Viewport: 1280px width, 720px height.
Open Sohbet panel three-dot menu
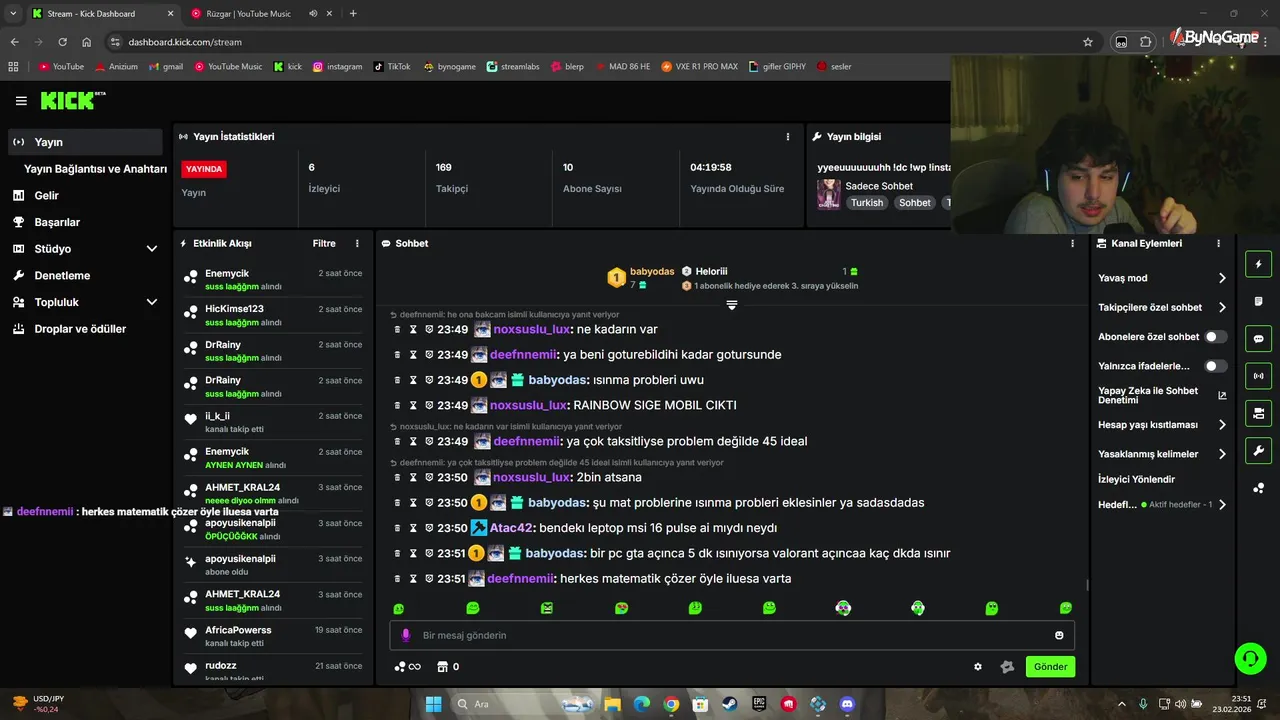click(1073, 243)
